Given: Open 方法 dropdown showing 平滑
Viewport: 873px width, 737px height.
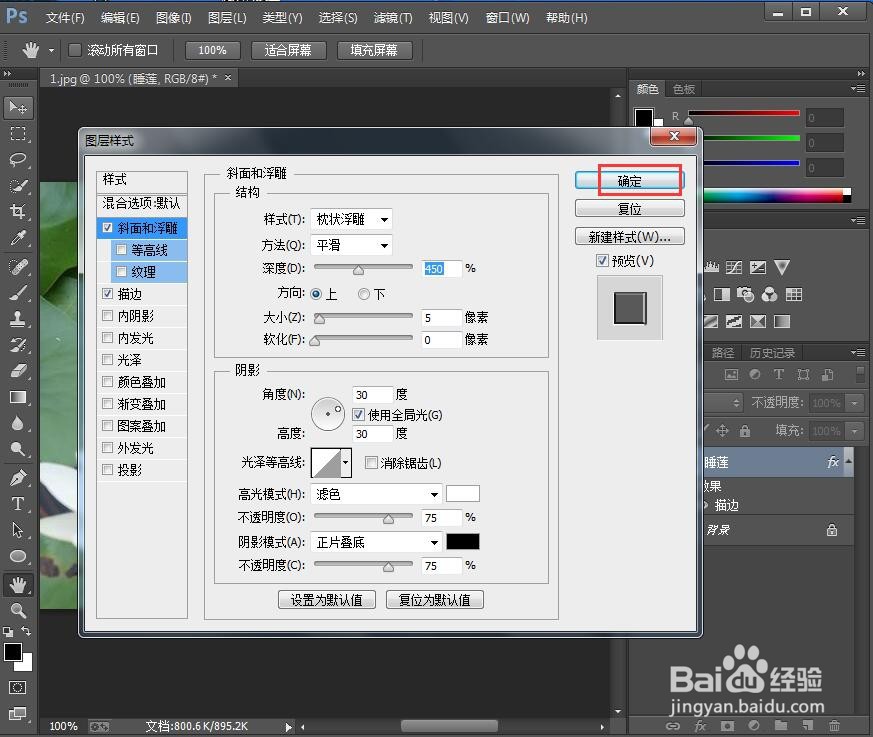Looking at the screenshot, I should (x=351, y=245).
